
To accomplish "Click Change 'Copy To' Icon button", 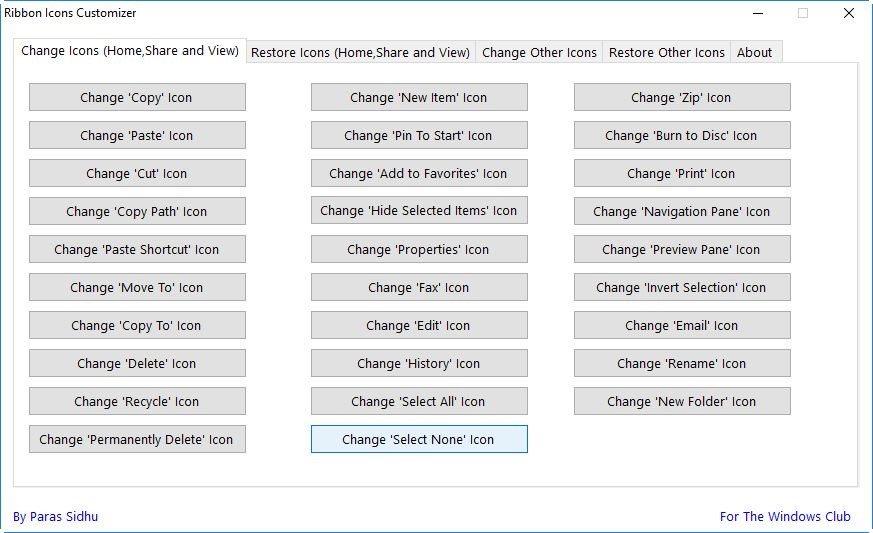I will pos(137,325).
